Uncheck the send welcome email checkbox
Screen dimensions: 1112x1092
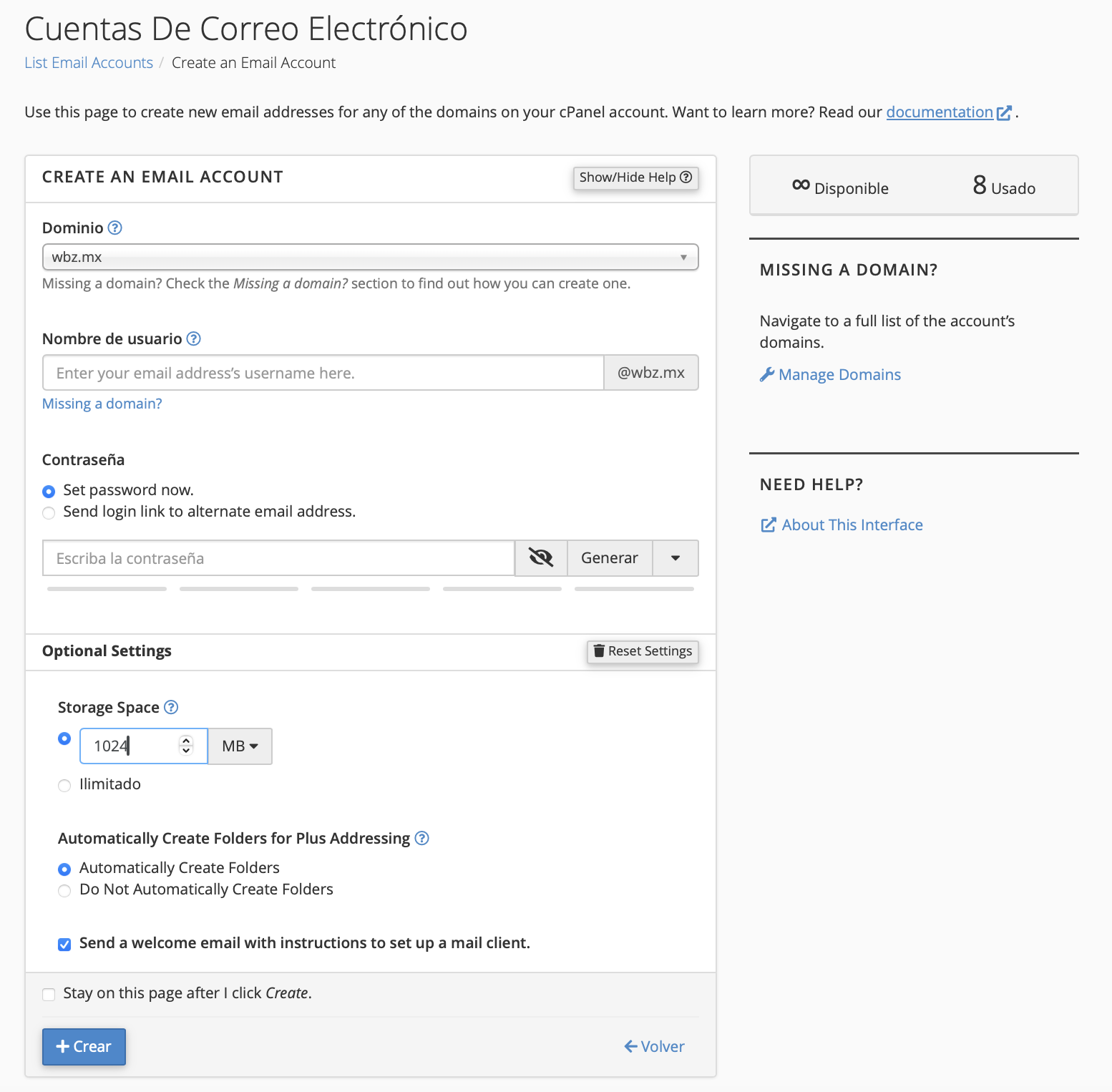tap(64, 944)
